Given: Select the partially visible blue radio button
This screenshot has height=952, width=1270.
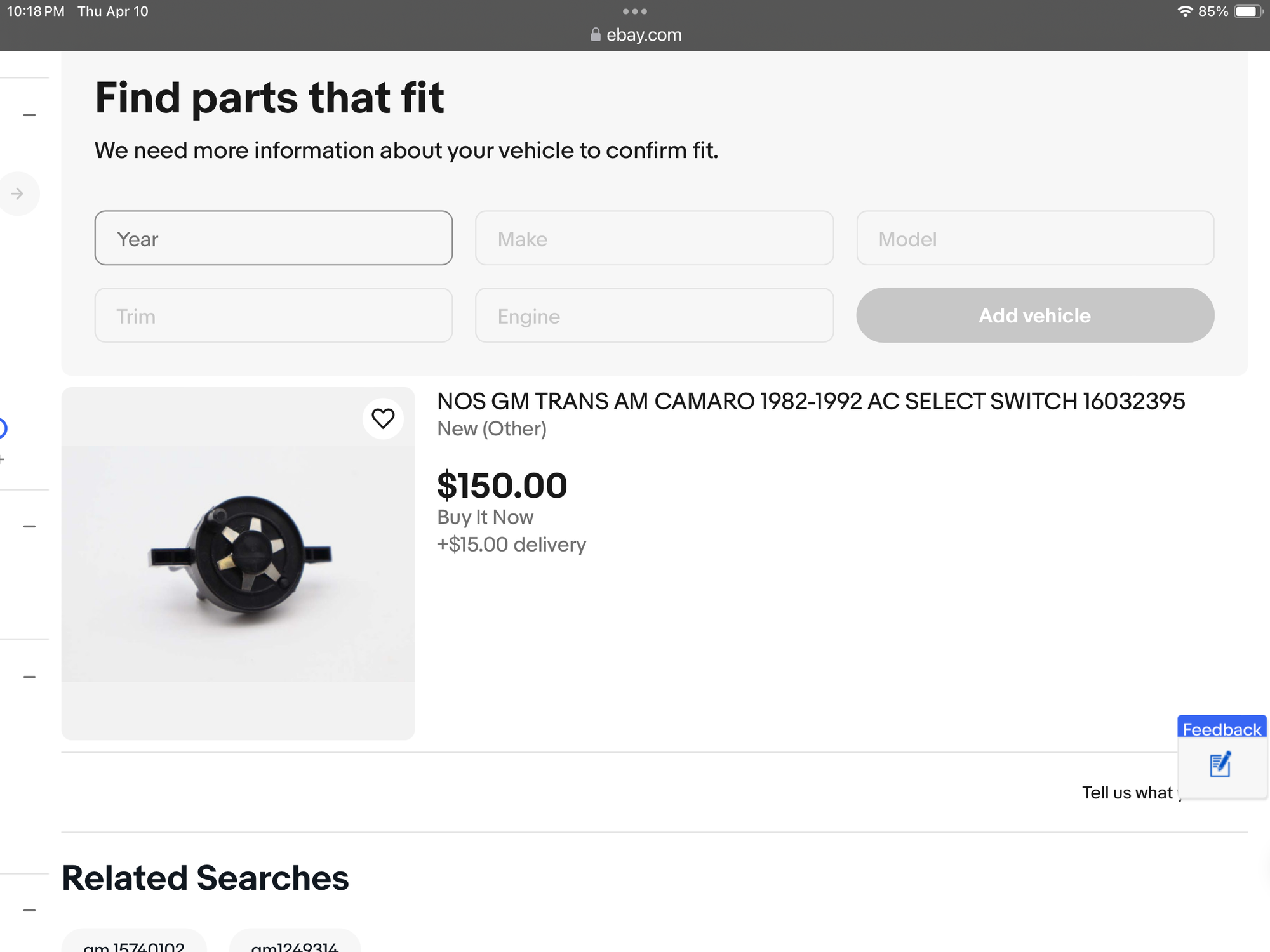Looking at the screenshot, I should (x=2, y=429).
